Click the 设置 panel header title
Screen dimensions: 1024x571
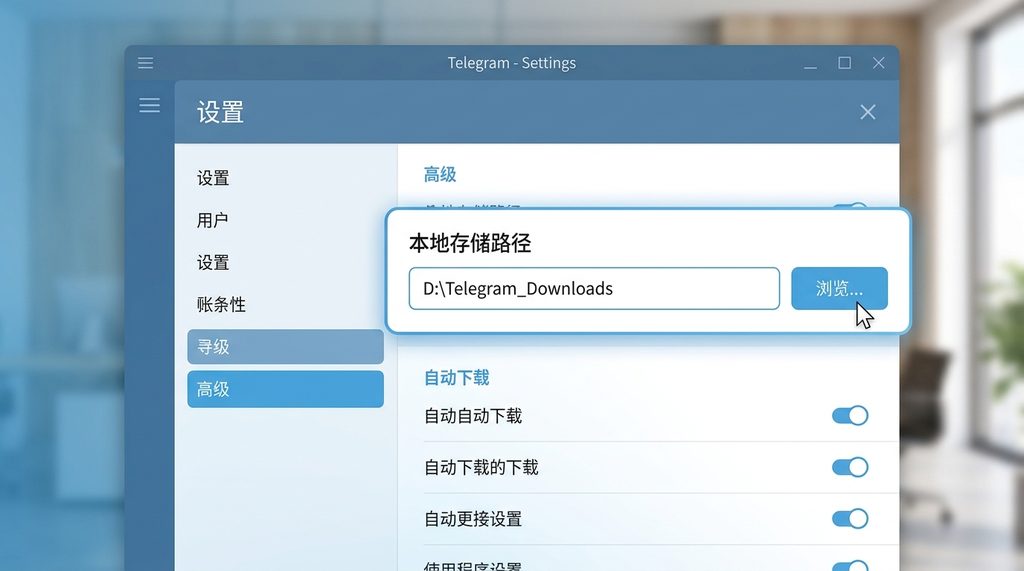click(x=221, y=112)
